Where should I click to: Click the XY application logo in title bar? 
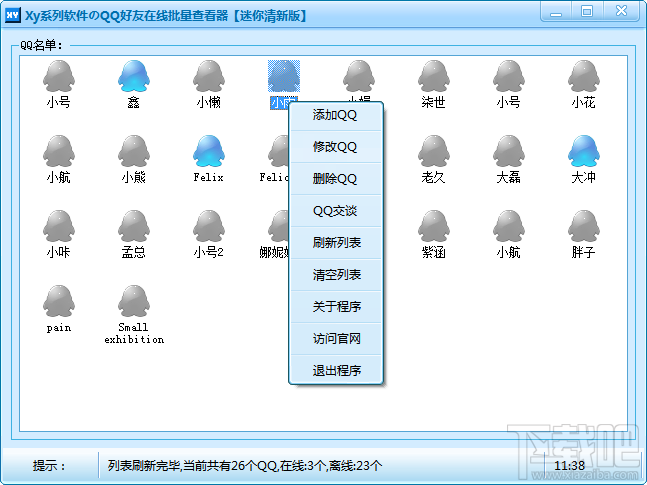click(13, 15)
